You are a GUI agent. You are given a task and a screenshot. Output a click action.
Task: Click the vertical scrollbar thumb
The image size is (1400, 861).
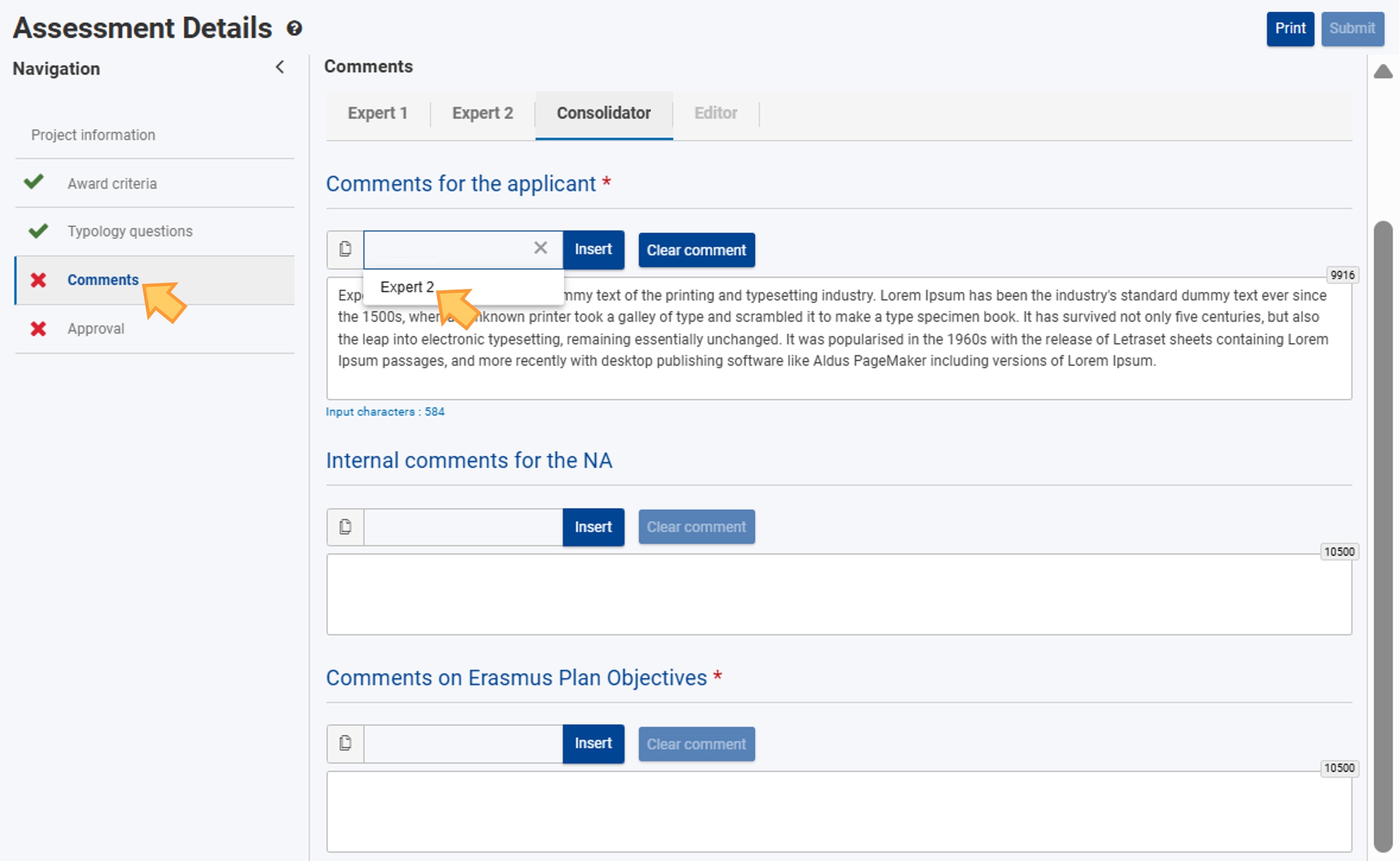1383,535
